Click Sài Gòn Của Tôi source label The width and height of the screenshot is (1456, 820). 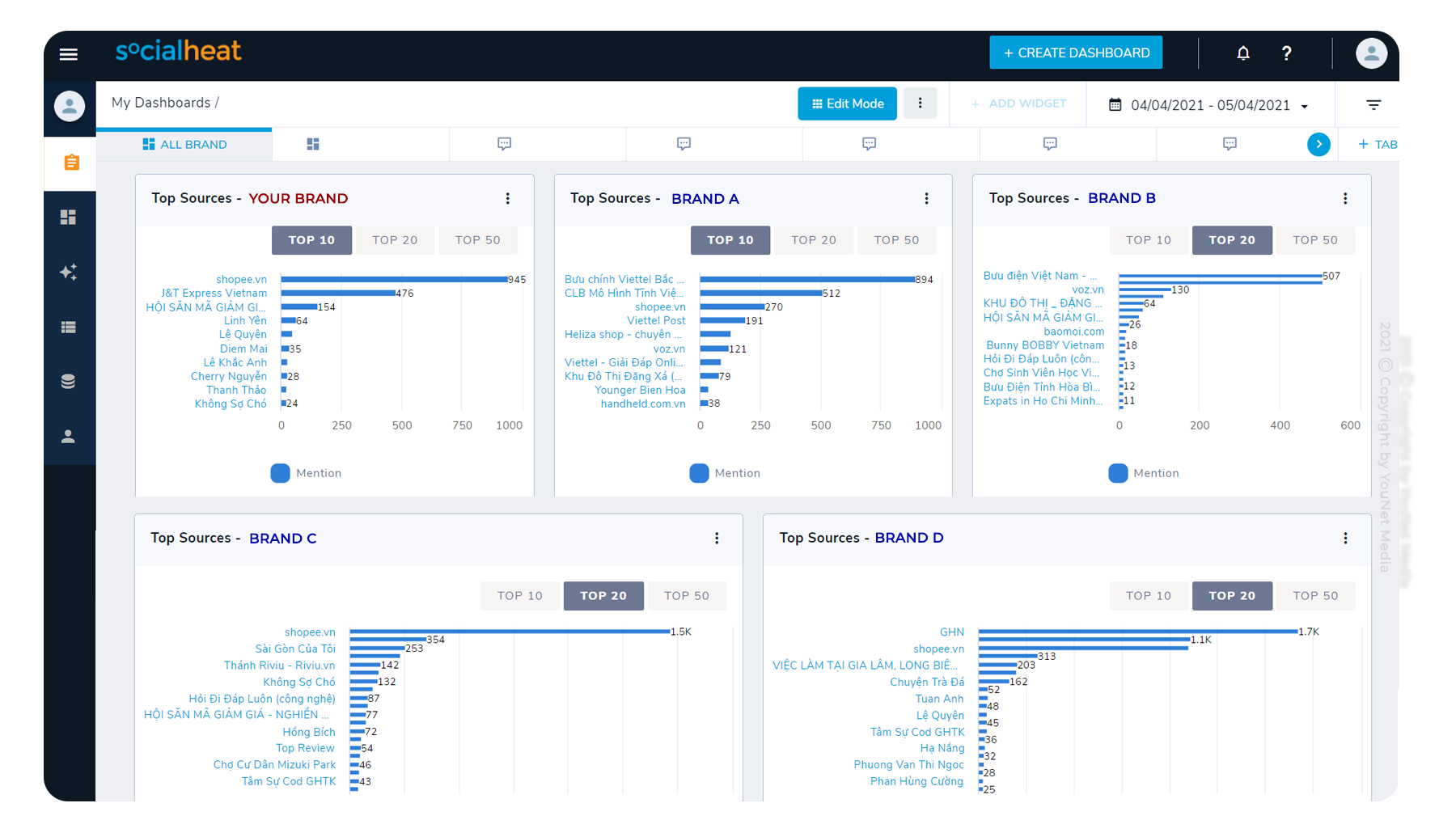click(x=295, y=649)
